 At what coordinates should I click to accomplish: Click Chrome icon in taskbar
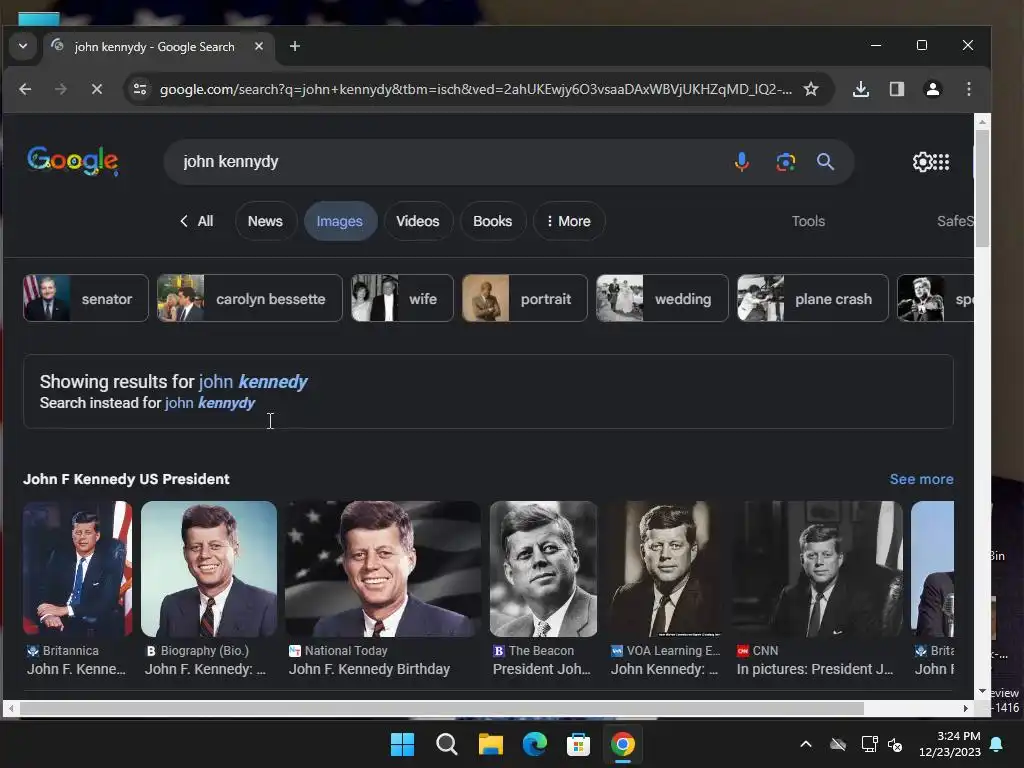coord(622,744)
